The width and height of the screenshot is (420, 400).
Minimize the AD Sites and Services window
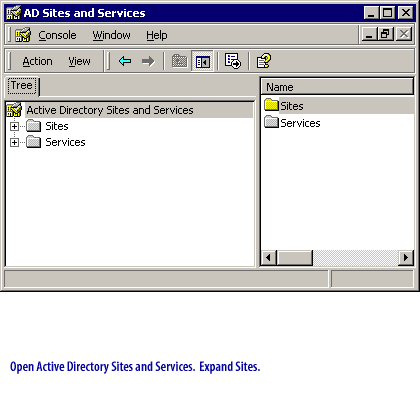[371, 13]
